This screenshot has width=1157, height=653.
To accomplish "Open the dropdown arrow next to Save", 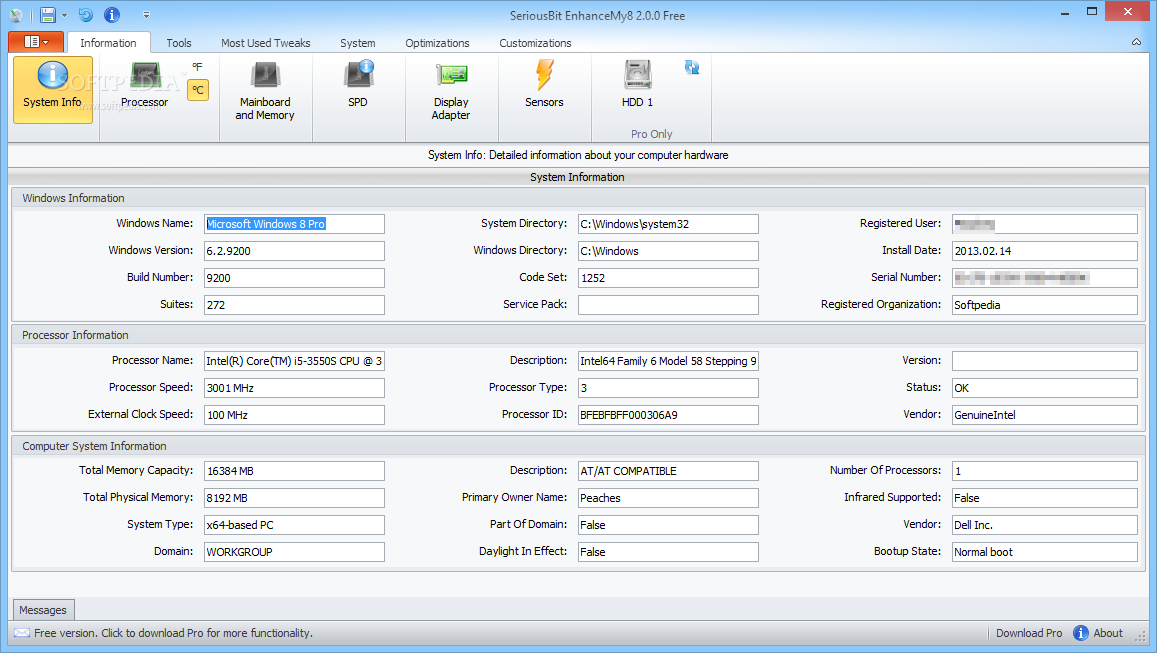I will point(64,15).
